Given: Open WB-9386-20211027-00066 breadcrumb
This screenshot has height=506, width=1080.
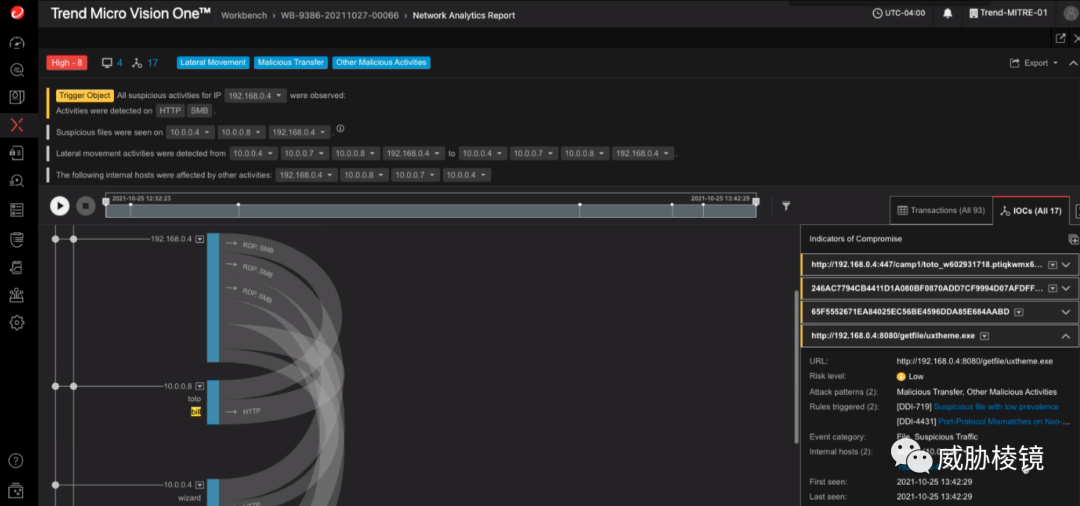Looking at the screenshot, I should tap(340, 15).
